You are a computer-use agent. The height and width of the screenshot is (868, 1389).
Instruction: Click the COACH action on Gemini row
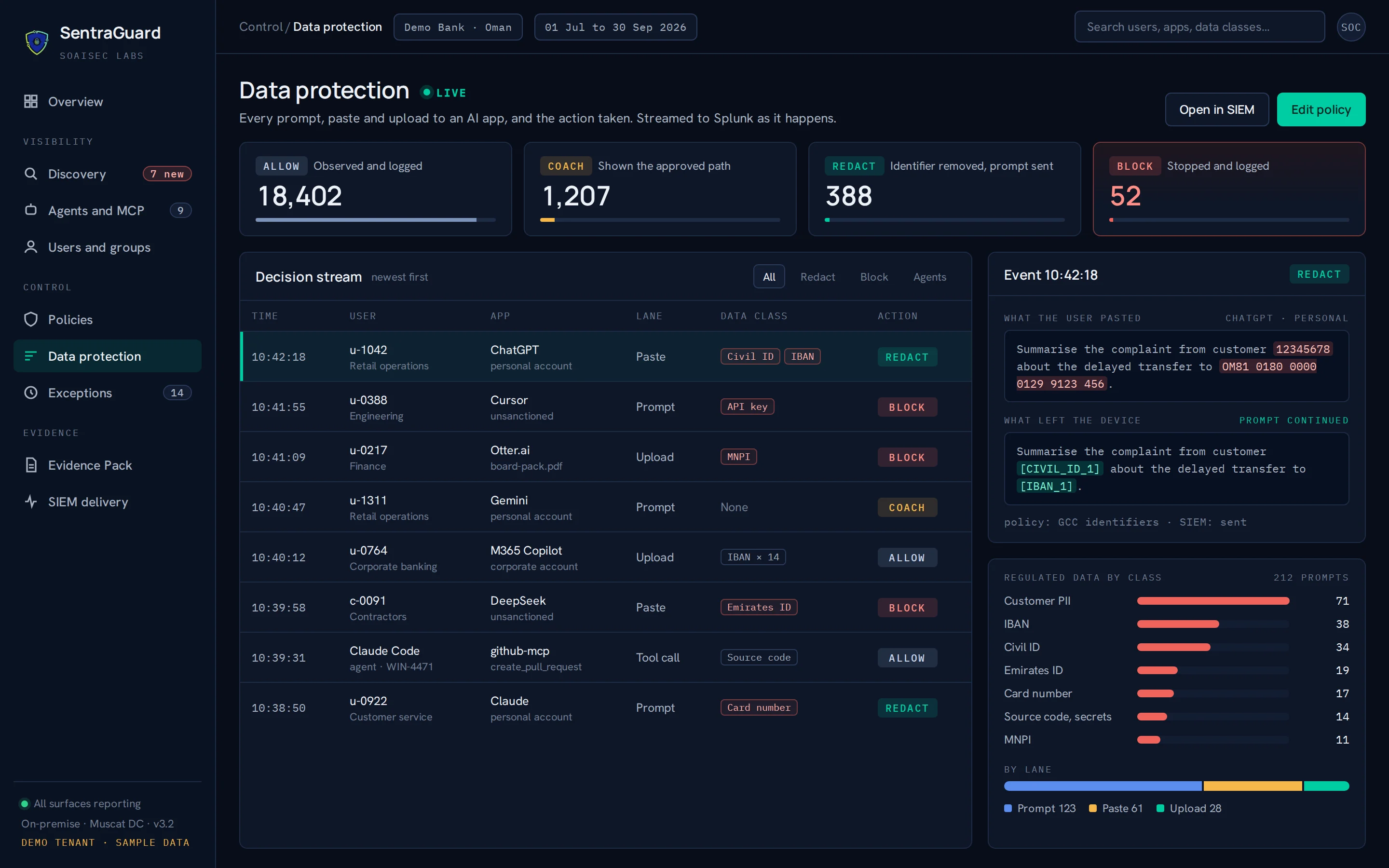pyautogui.click(x=907, y=507)
